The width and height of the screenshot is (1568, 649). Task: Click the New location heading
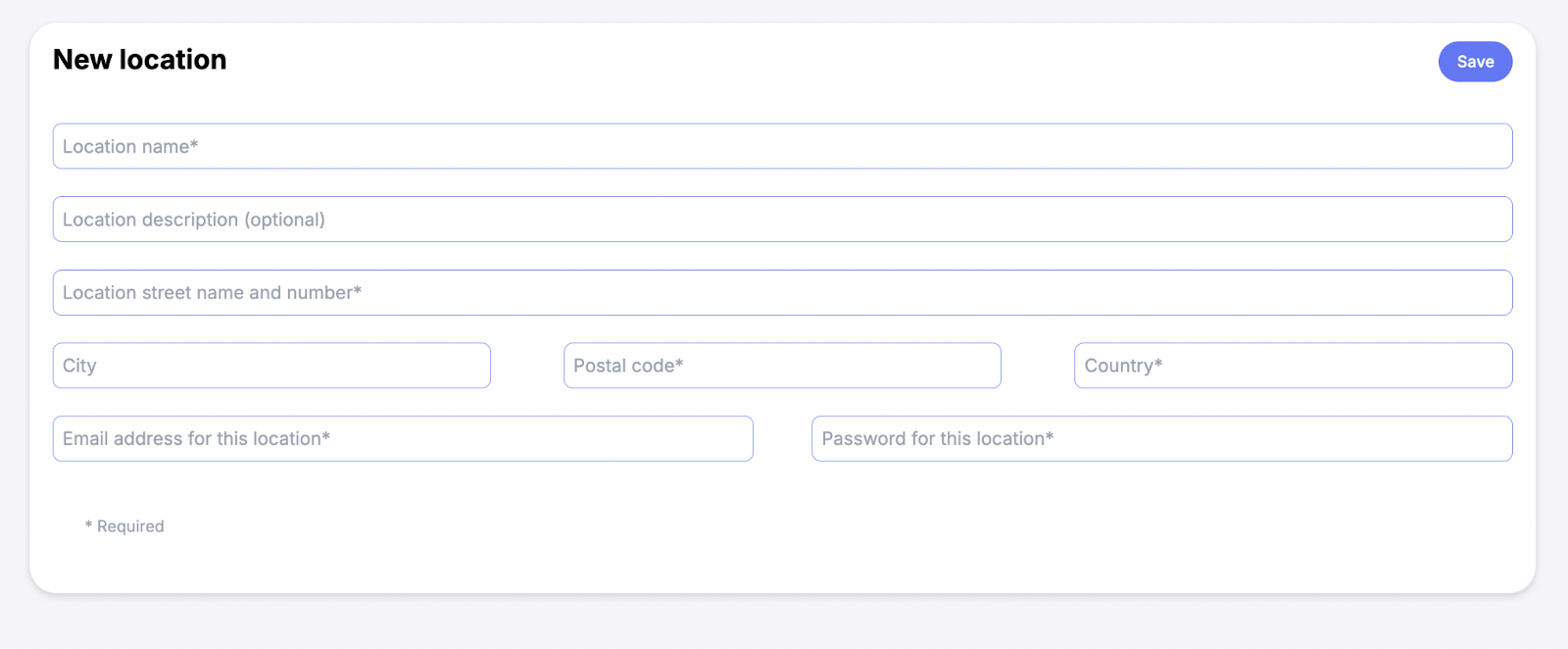(x=140, y=60)
